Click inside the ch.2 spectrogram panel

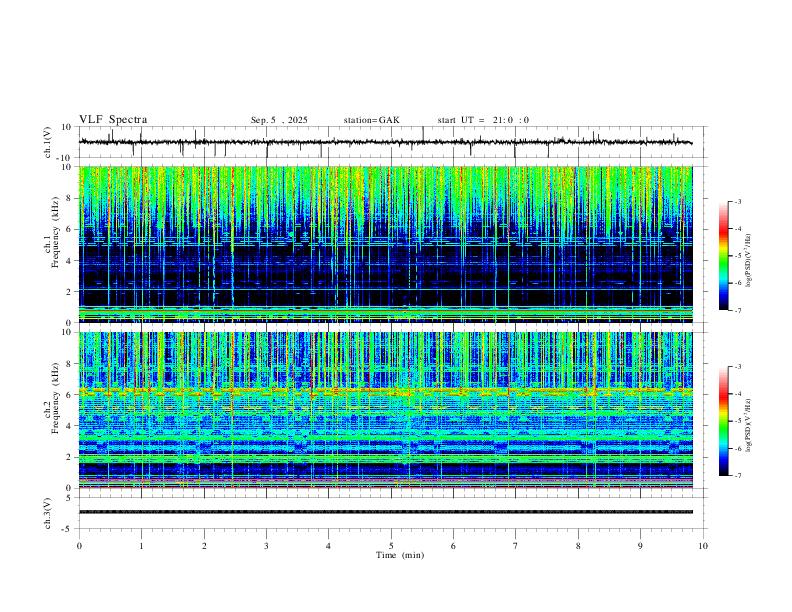(386, 410)
